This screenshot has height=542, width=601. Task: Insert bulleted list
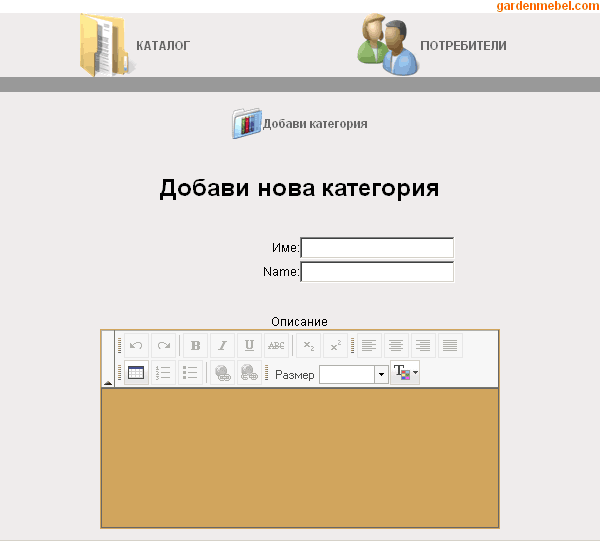click(190, 372)
